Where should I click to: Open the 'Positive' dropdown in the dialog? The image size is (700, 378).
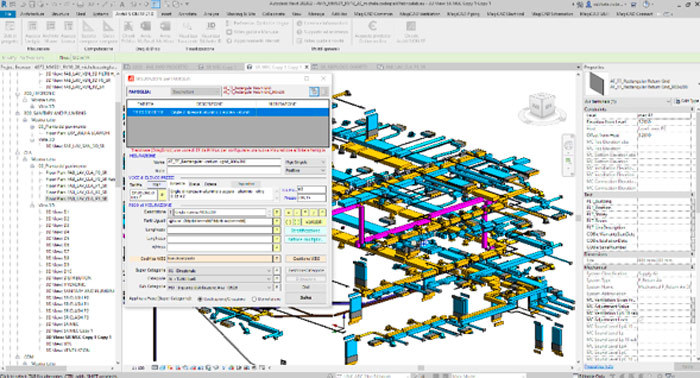(x=305, y=170)
